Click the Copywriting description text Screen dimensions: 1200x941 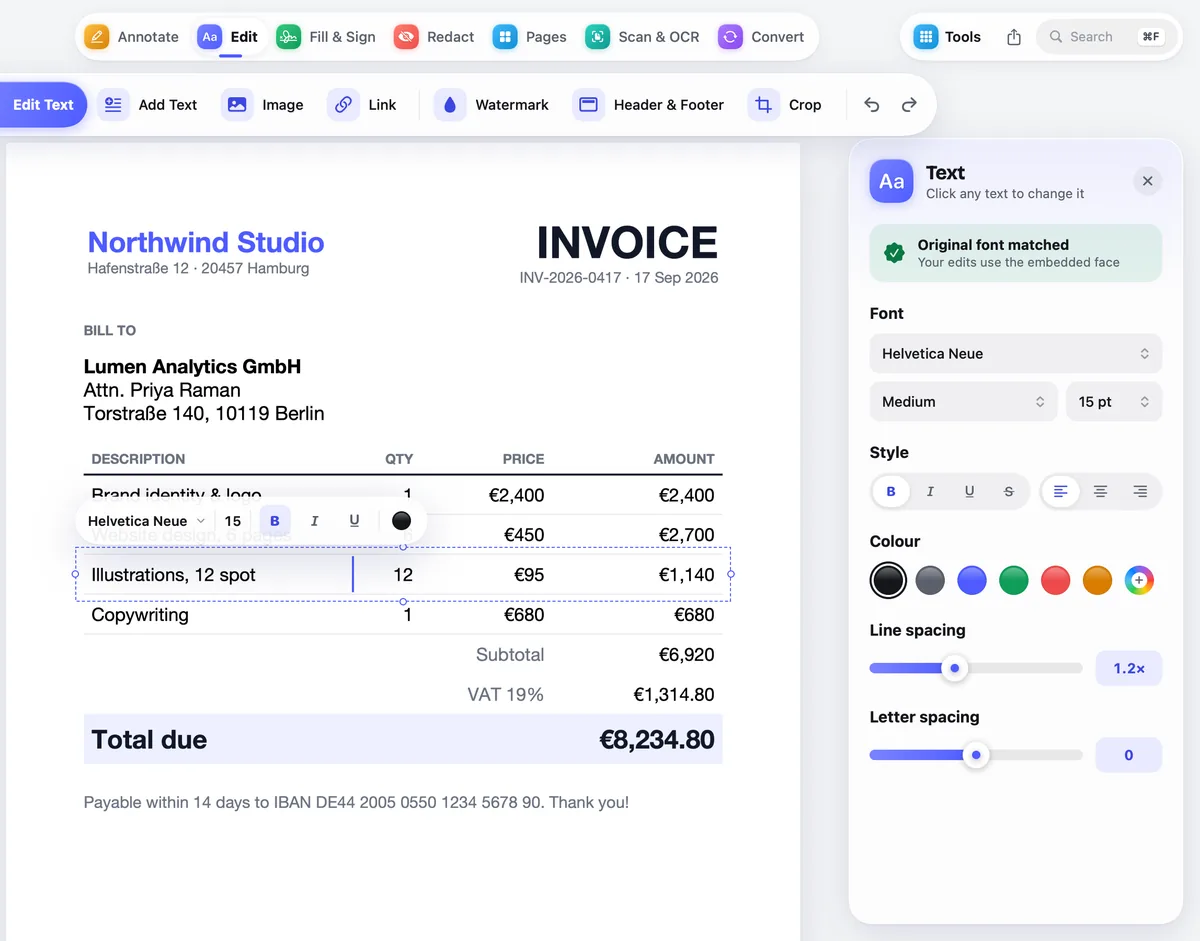(140, 615)
